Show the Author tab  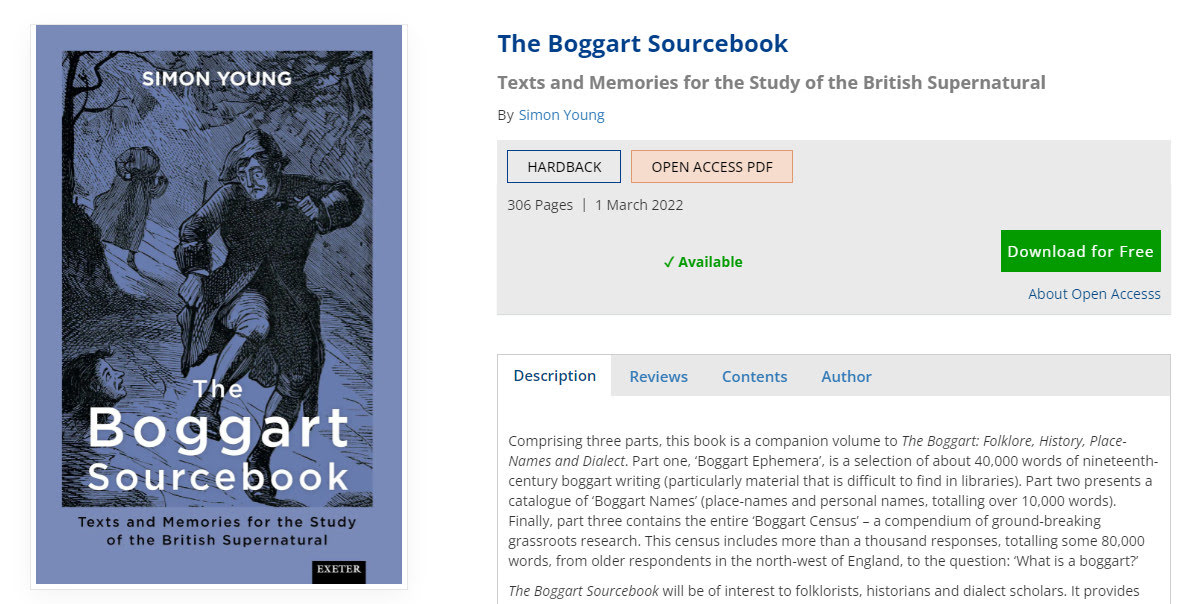(x=846, y=376)
